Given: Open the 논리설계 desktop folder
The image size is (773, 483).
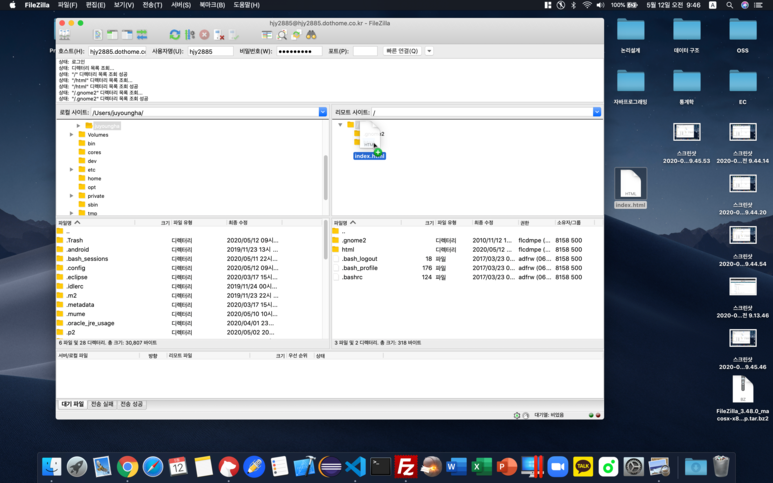Looking at the screenshot, I should point(631,35).
